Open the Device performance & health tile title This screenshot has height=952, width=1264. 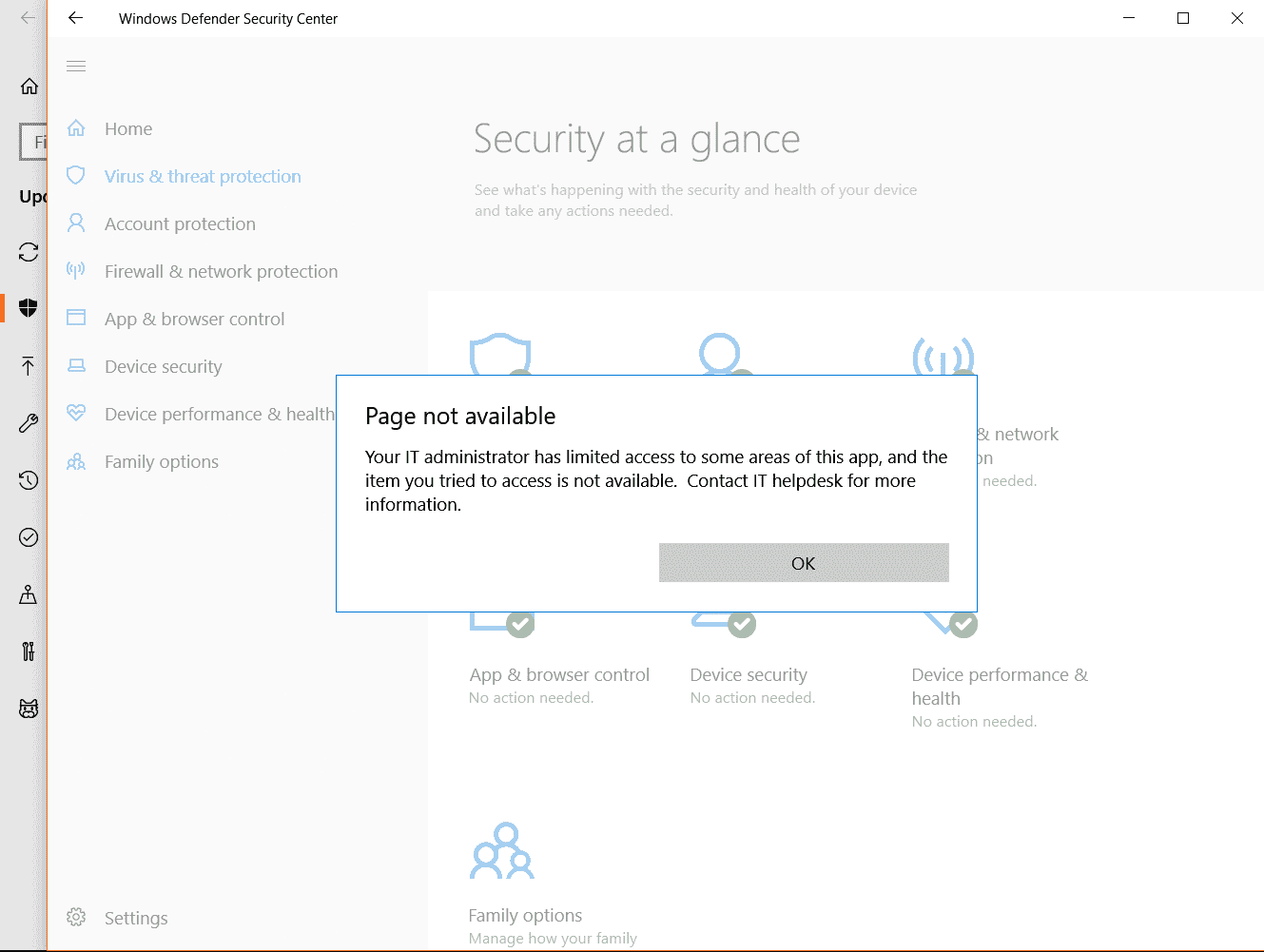point(1000,686)
